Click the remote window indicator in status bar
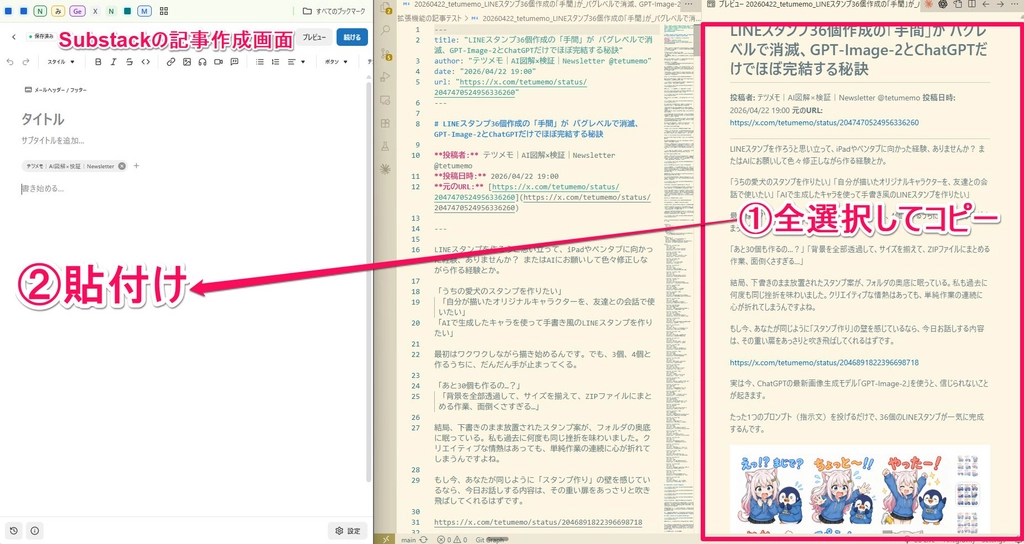Screen dimensions: 1024x544 386,539
